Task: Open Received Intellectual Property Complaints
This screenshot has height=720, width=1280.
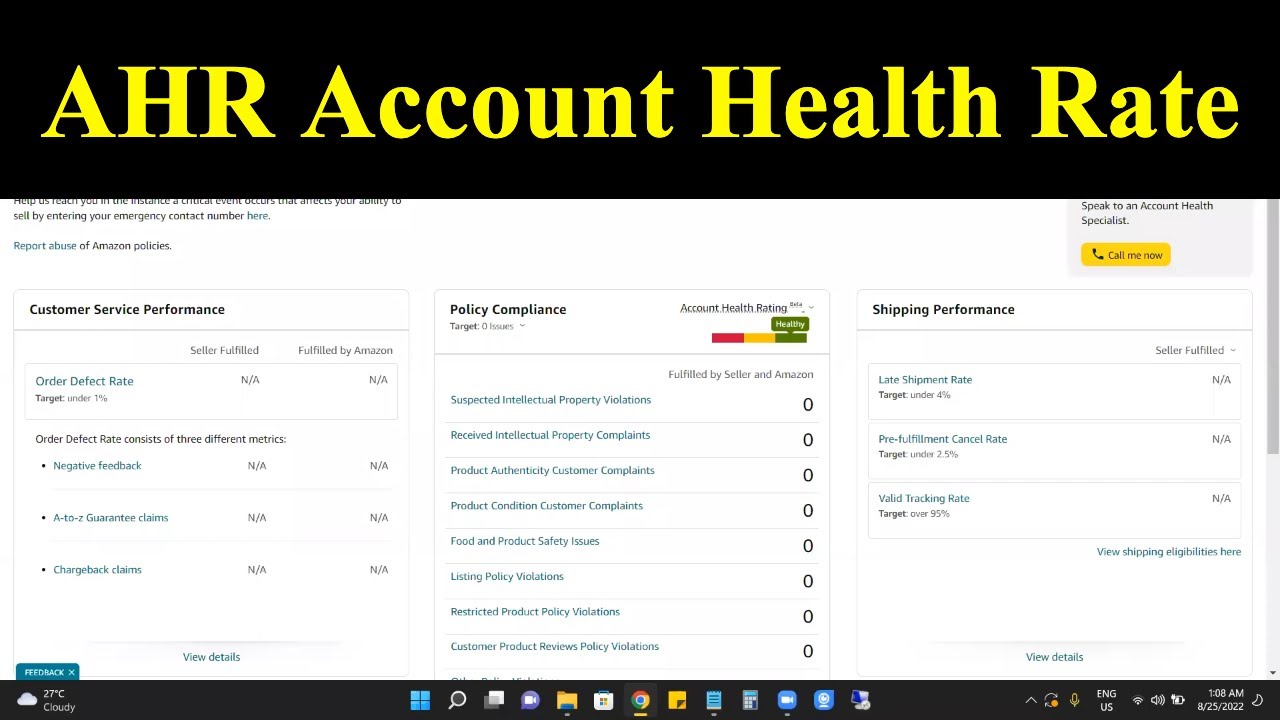Action: (x=550, y=435)
